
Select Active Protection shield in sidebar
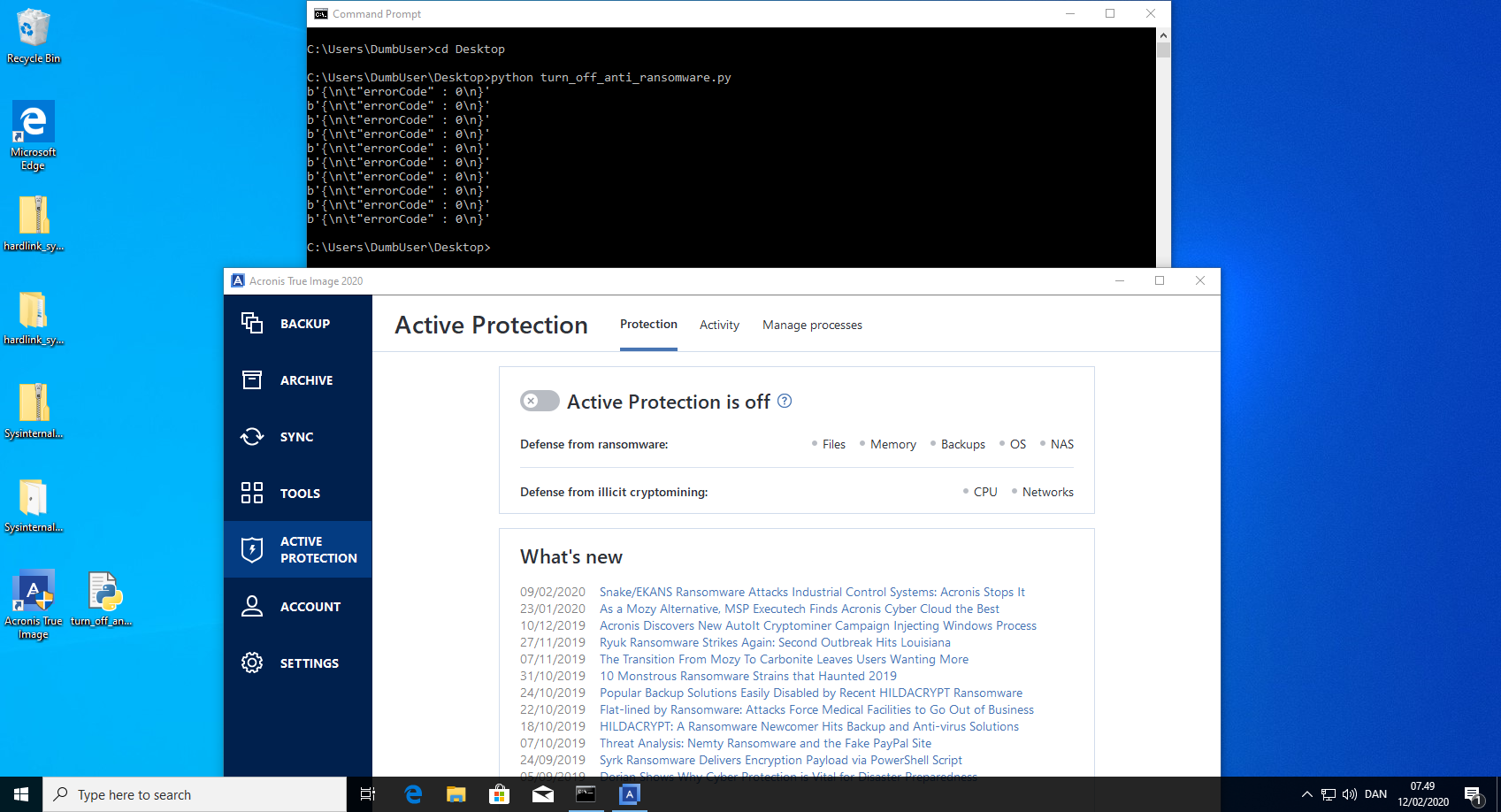click(x=297, y=549)
